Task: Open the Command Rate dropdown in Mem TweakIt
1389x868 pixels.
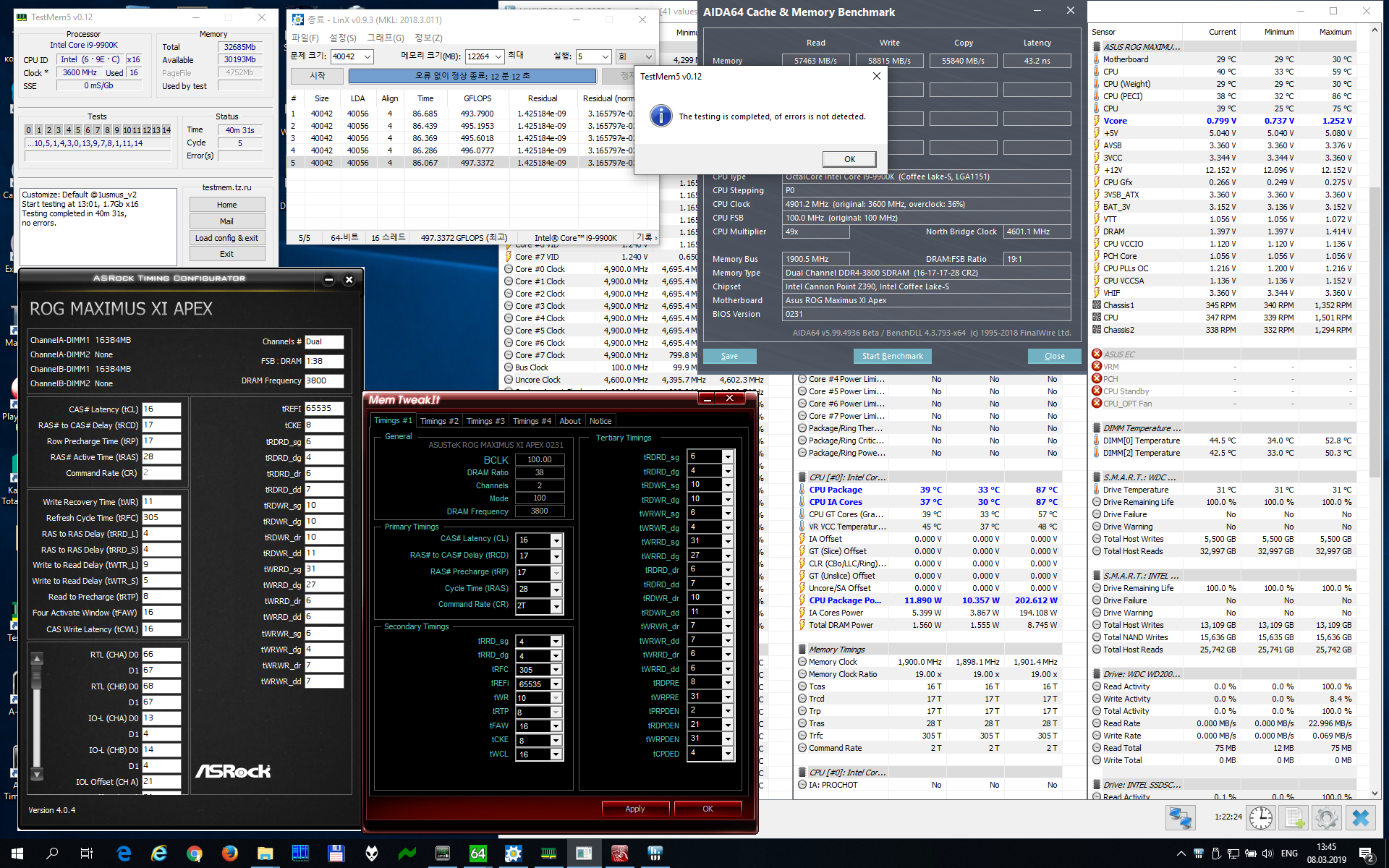Action: pyautogui.click(x=556, y=606)
